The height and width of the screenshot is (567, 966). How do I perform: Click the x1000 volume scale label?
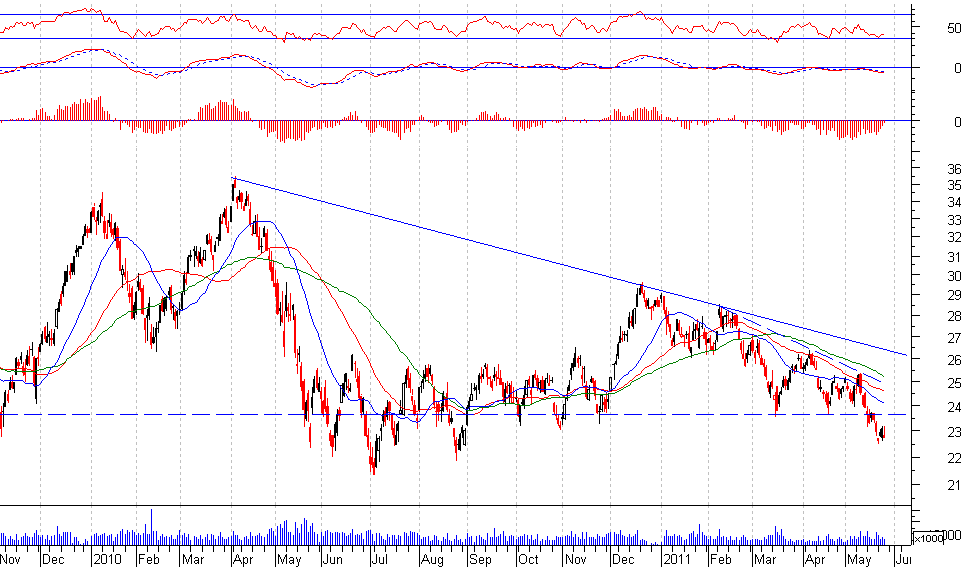point(928,538)
